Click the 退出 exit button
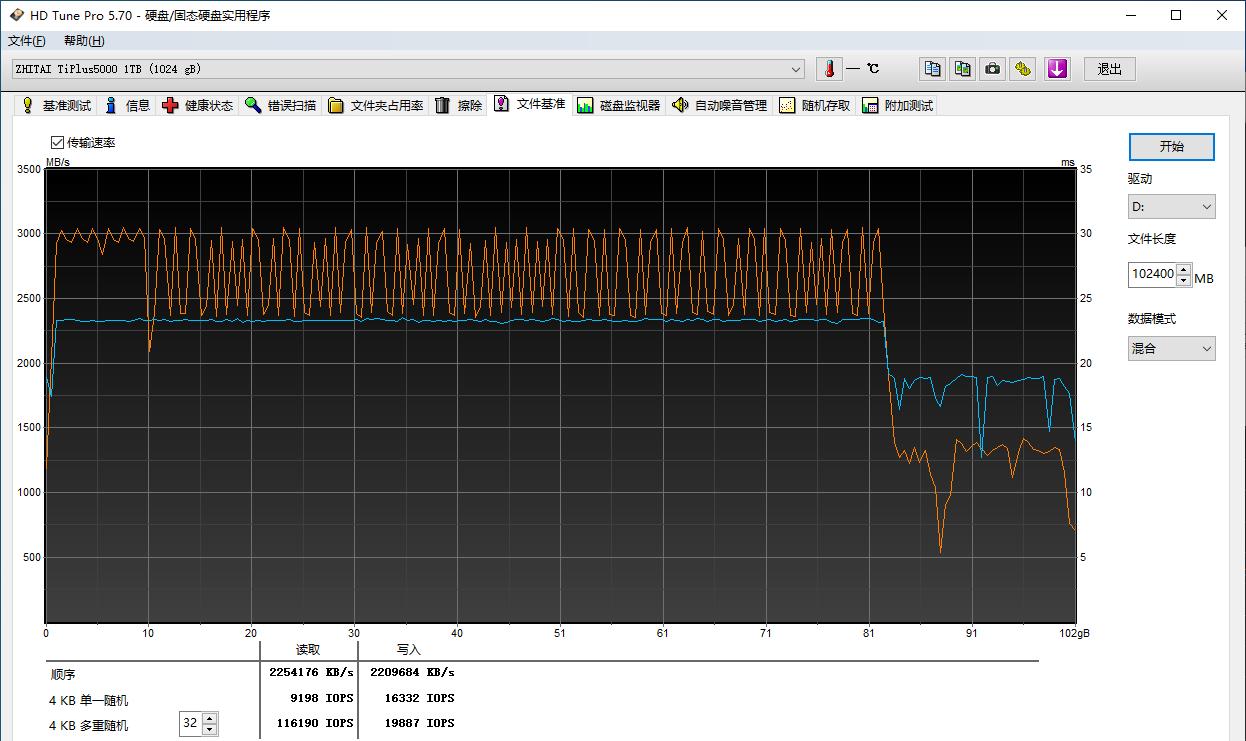 [1109, 69]
